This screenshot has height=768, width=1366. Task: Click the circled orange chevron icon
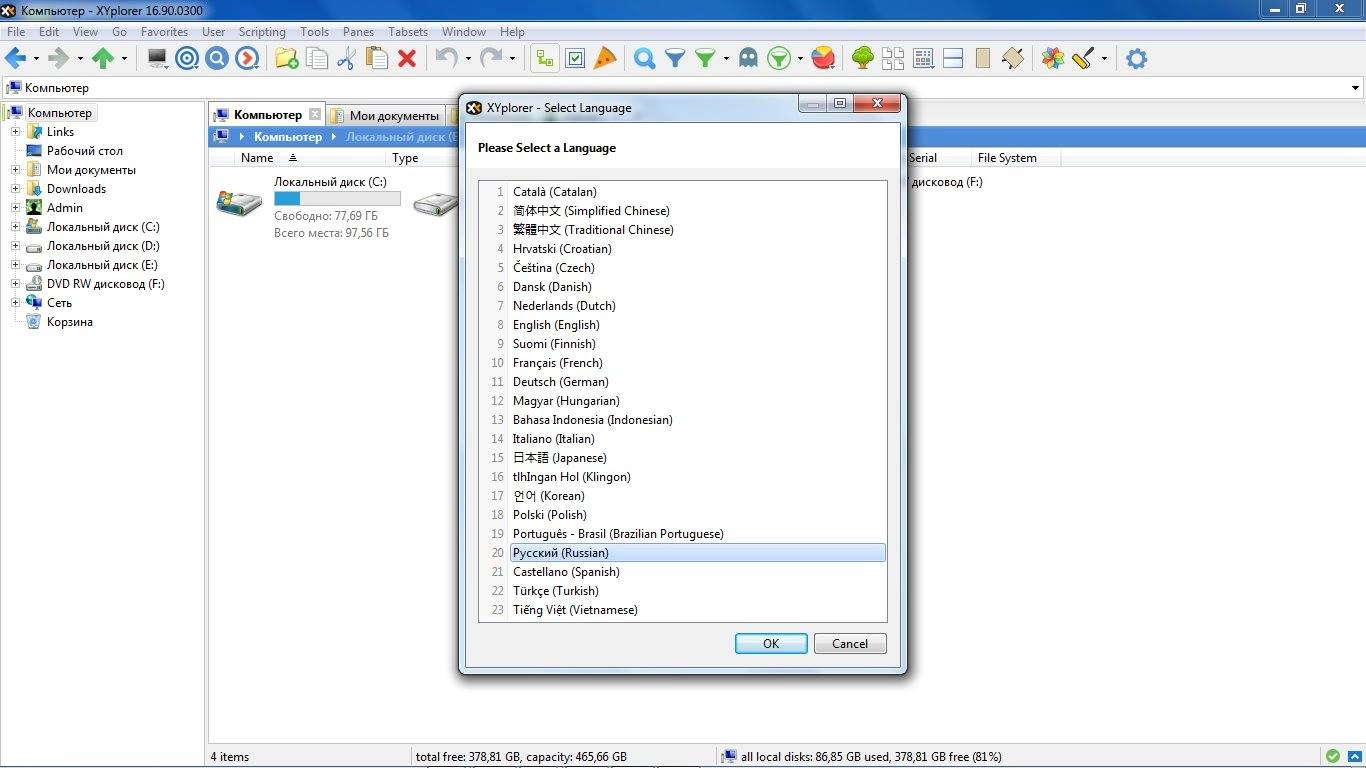click(247, 59)
